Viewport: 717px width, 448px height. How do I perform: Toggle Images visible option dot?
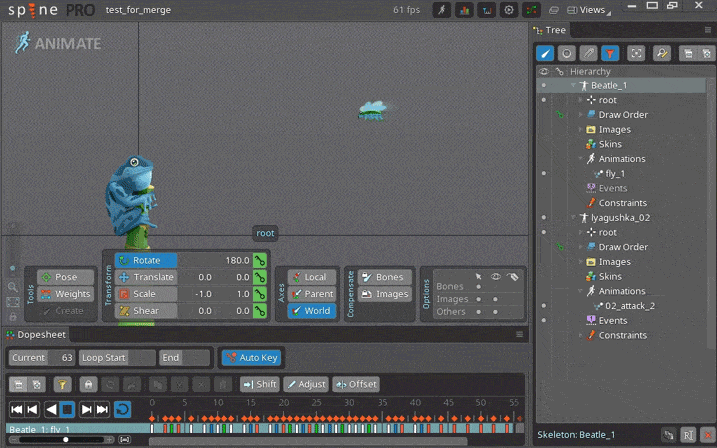tap(495, 299)
